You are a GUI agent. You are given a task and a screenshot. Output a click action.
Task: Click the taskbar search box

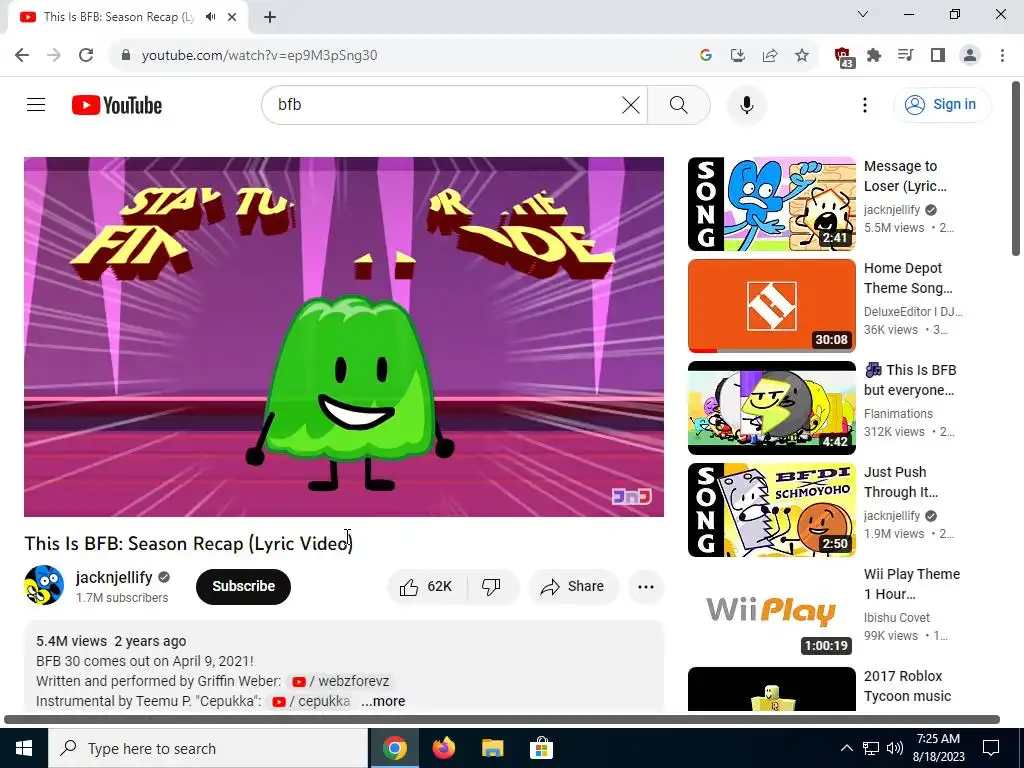208,748
